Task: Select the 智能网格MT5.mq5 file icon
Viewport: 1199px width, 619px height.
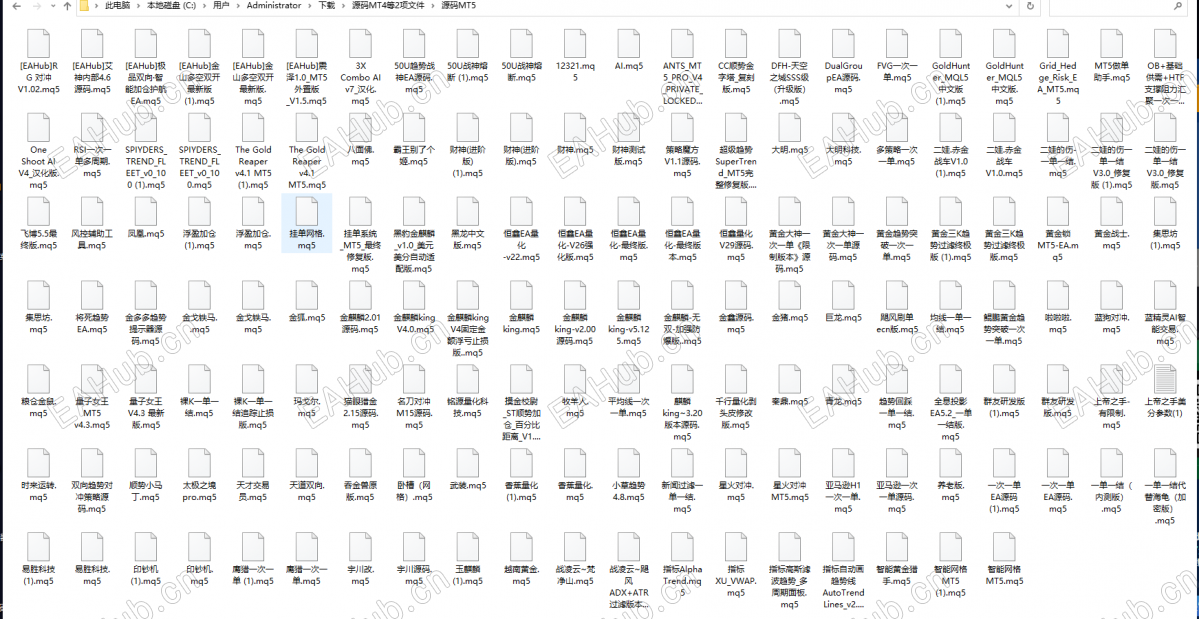Action: click(1004, 546)
